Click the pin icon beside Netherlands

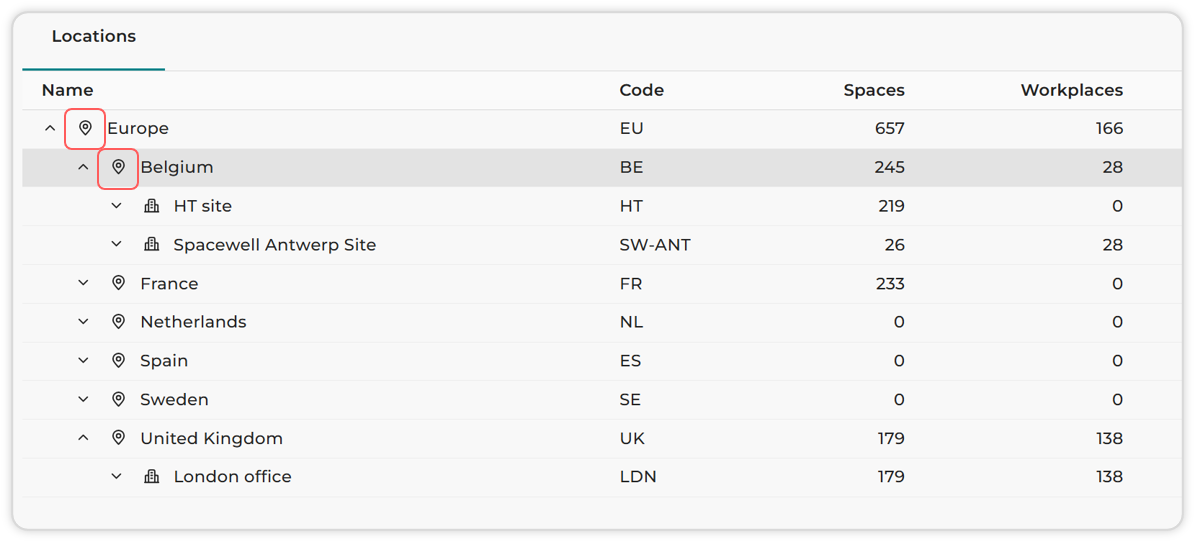click(x=118, y=322)
